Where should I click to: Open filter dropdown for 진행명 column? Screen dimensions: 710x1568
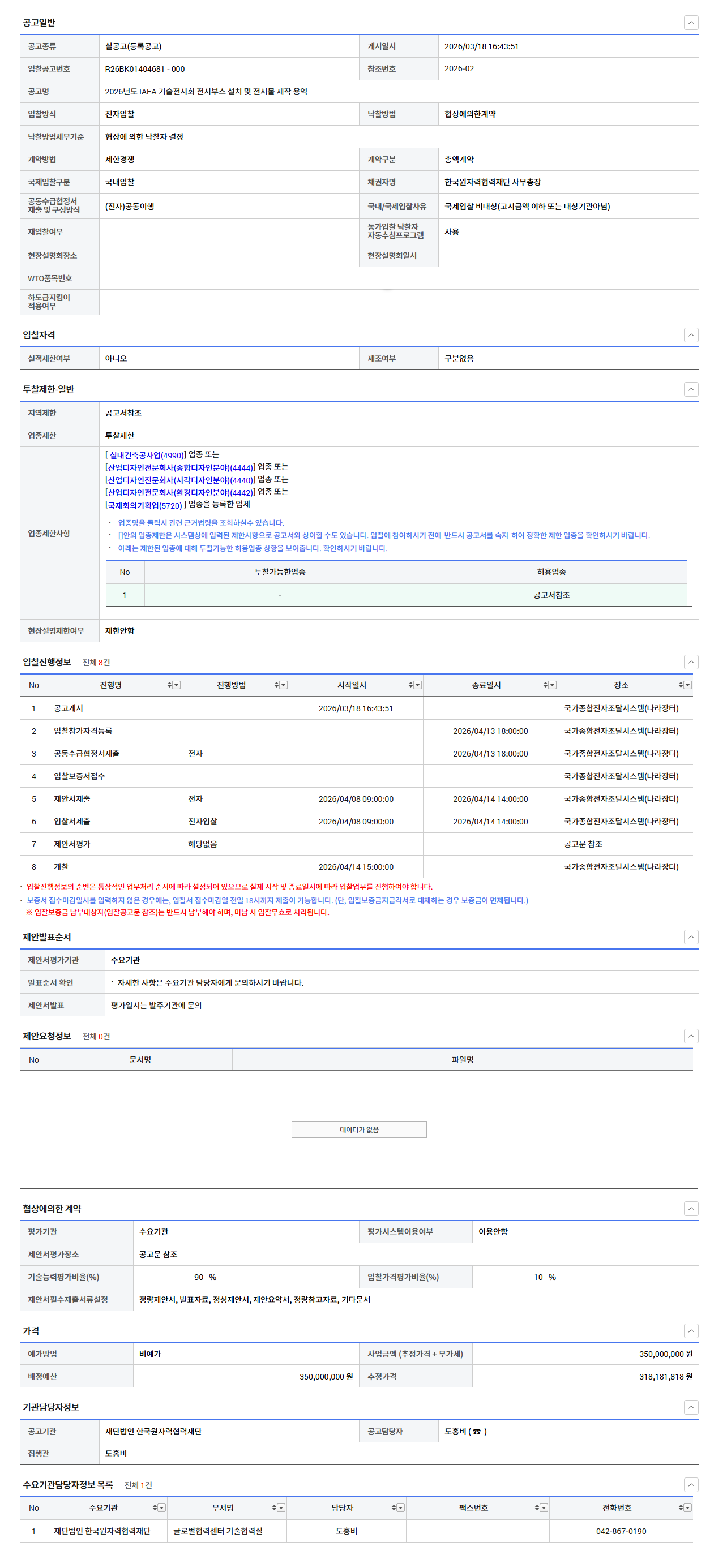coord(177,685)
